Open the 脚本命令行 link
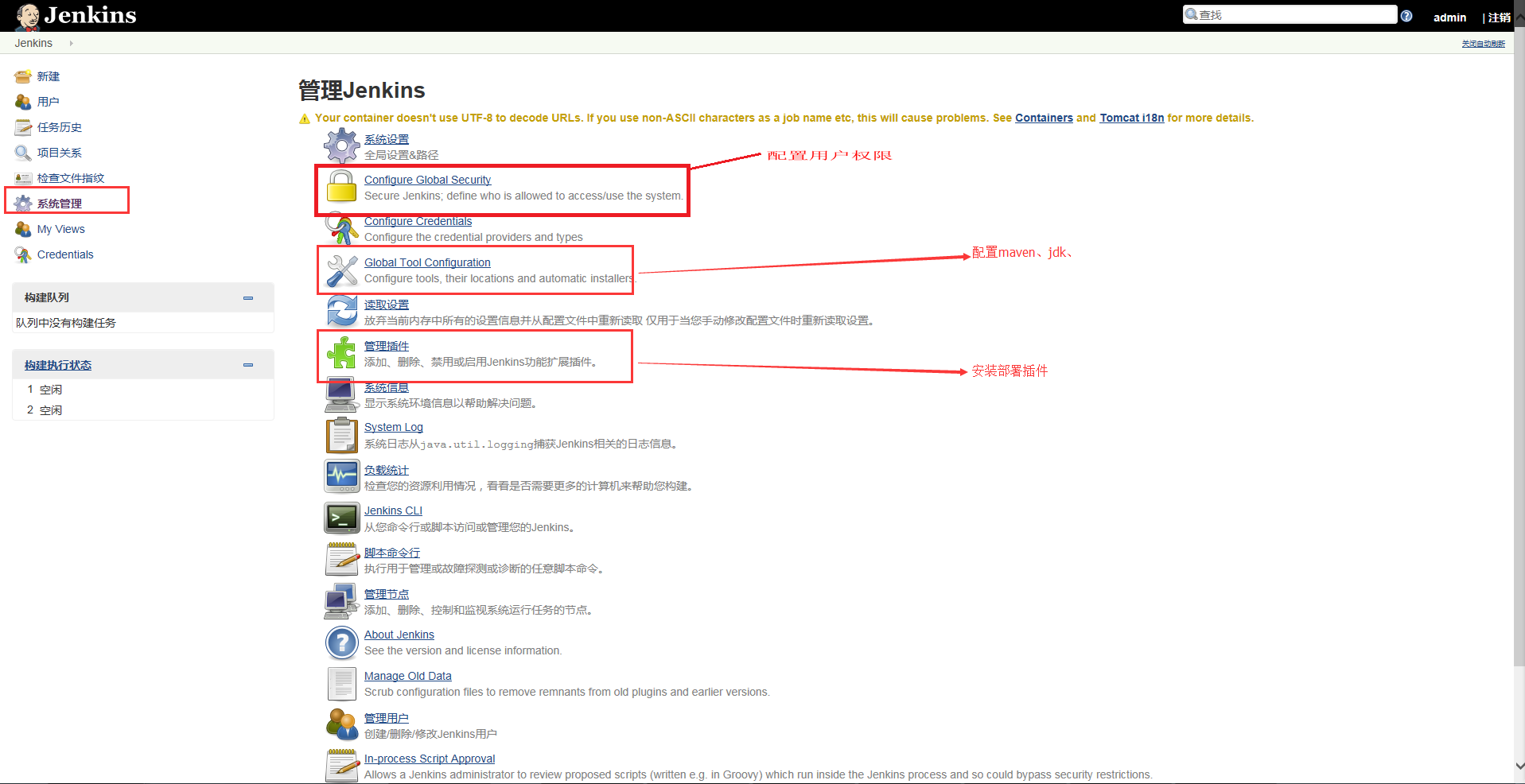 [392, 553]
